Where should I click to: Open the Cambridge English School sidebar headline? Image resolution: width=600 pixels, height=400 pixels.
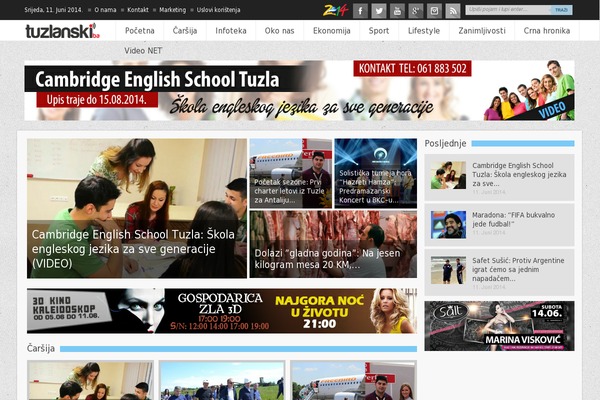point(519,174)
